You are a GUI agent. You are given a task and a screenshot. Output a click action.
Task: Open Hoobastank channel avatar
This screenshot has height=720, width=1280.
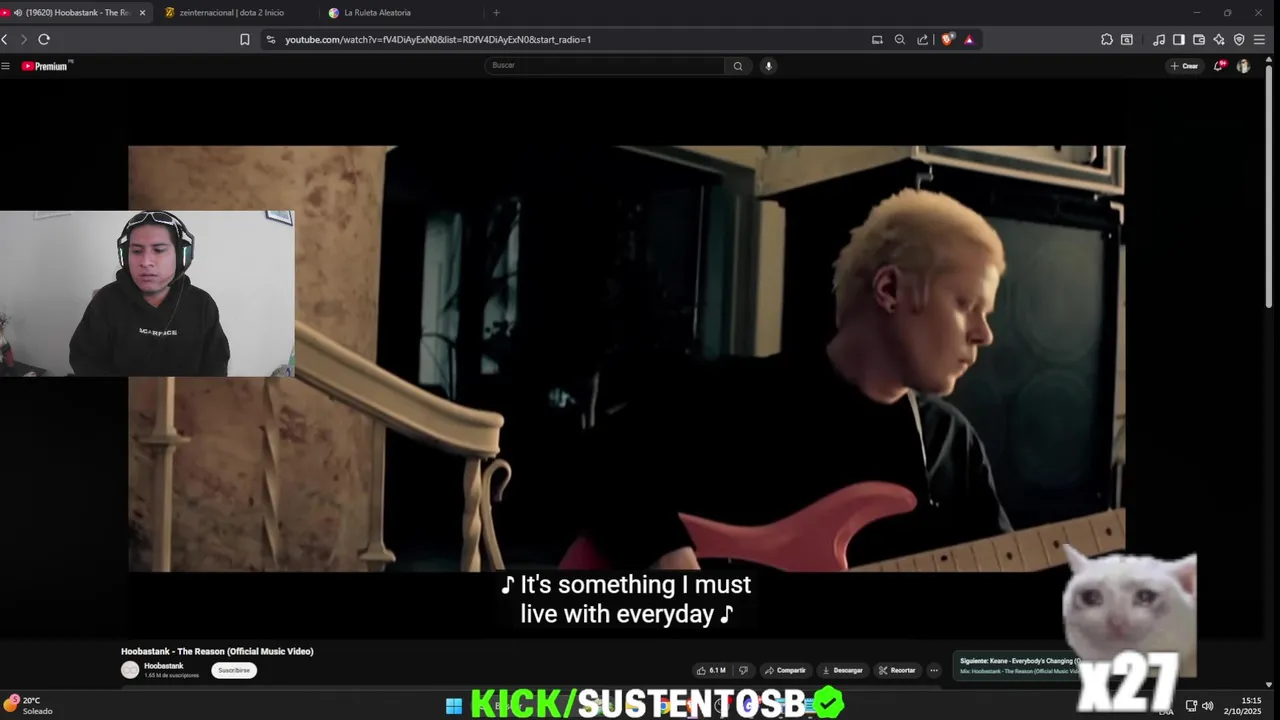(x=130, y=670)
